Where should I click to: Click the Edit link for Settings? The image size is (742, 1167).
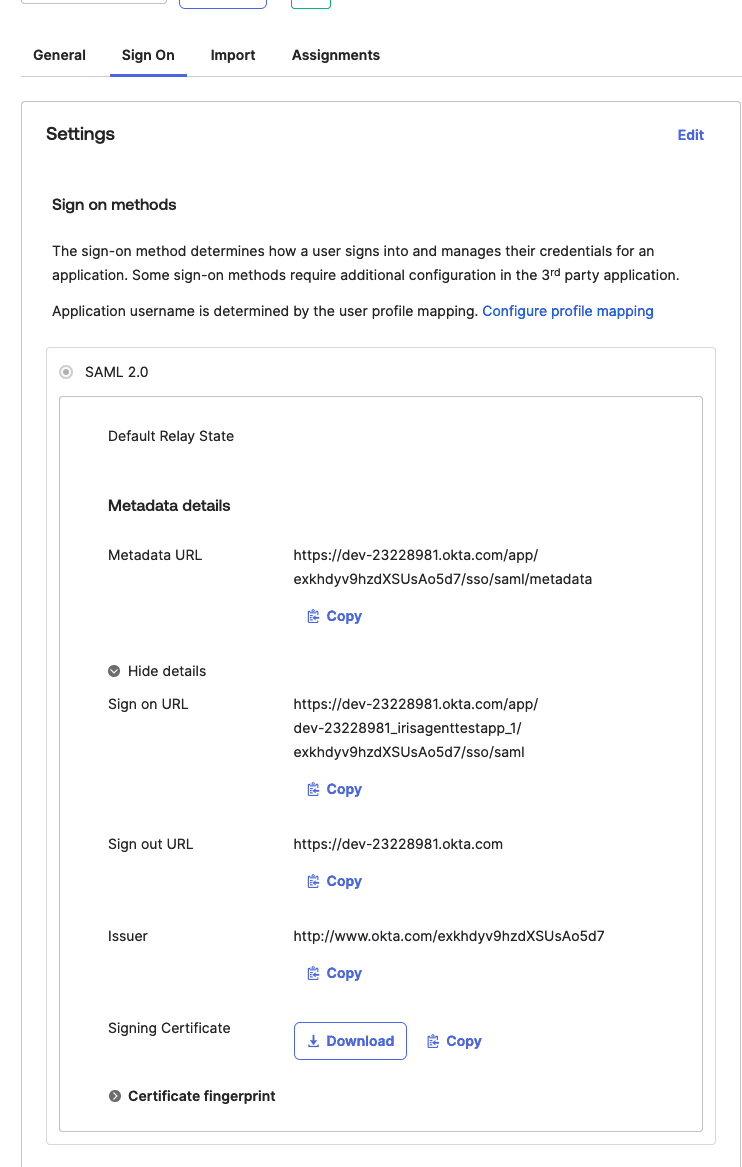tap(690, 134)
